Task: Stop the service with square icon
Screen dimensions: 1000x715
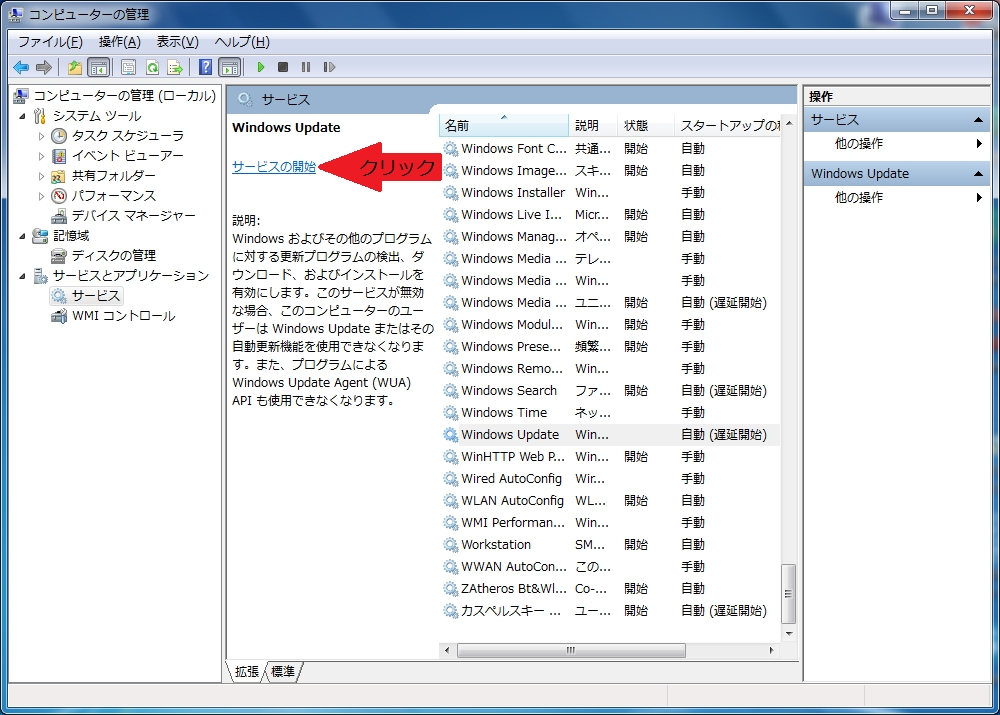Action: click(283, 67)
